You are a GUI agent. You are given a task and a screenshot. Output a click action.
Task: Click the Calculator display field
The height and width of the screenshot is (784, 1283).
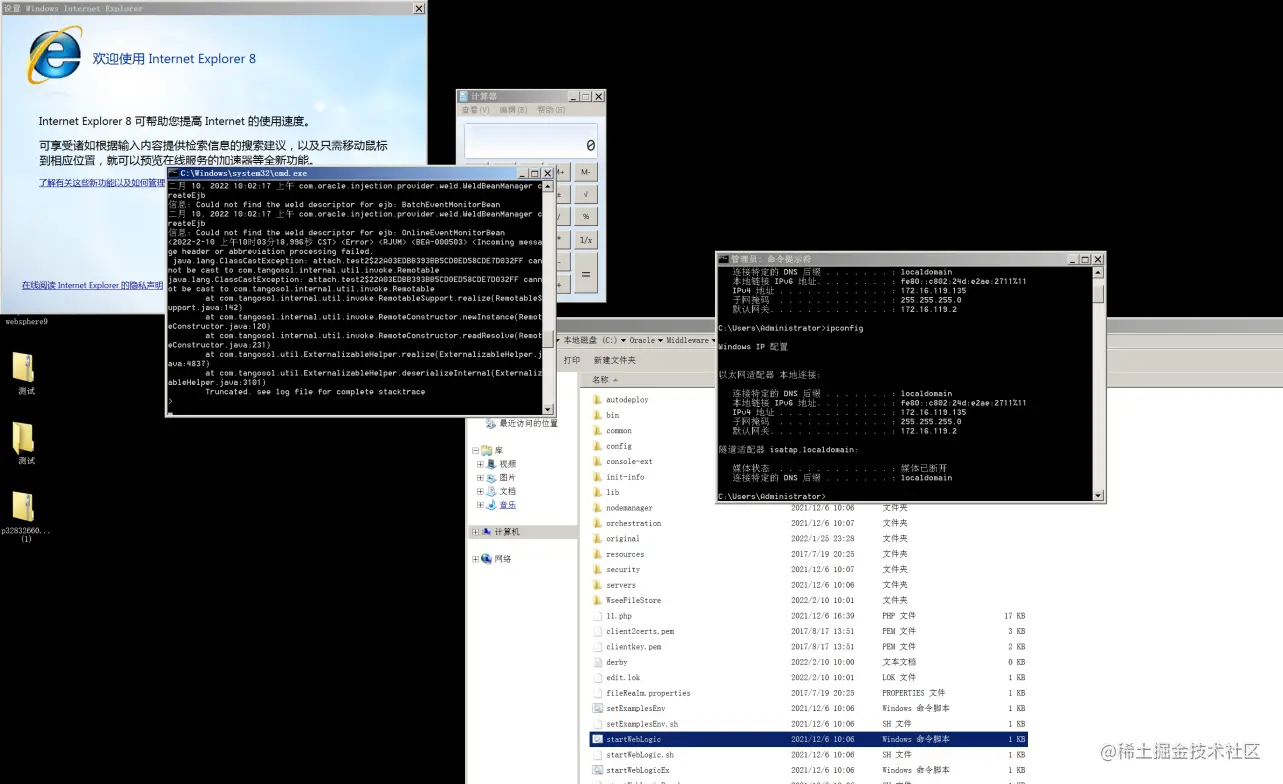[x=531, y=141]
